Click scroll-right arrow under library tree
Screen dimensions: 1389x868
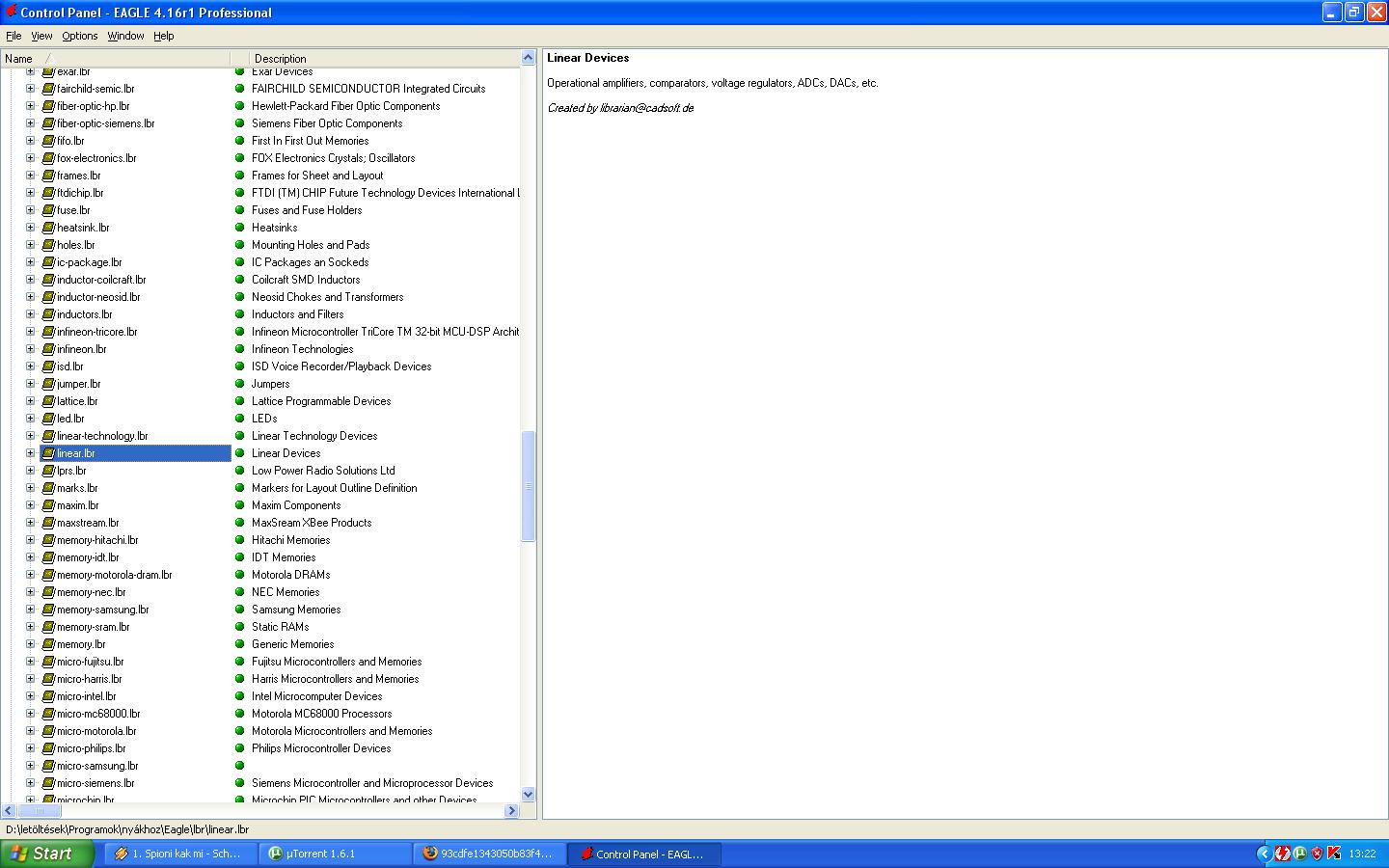click(512, 811)
